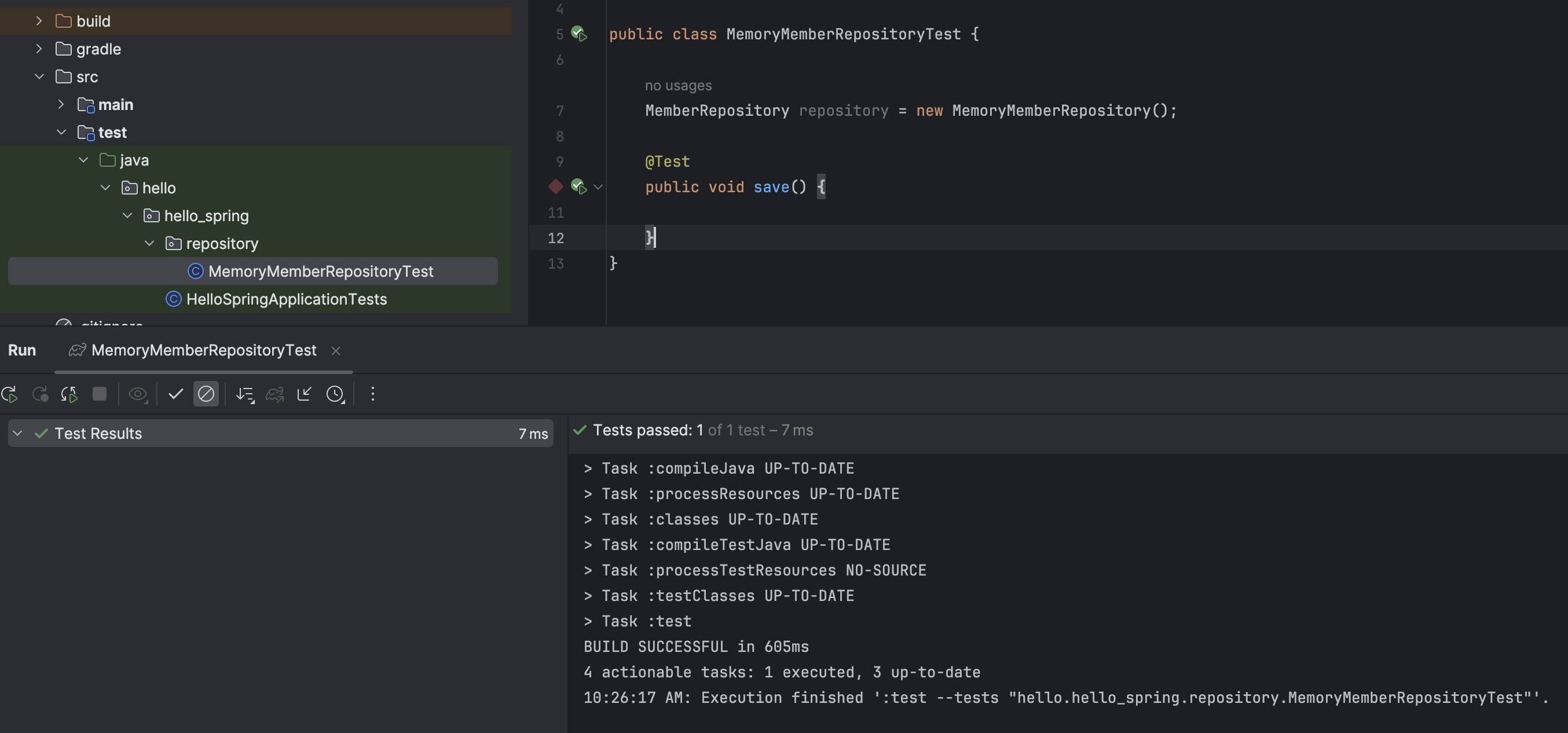Remove the breakpoint on the save() line
Screen dimensions: 1568x733
[555, 186]
